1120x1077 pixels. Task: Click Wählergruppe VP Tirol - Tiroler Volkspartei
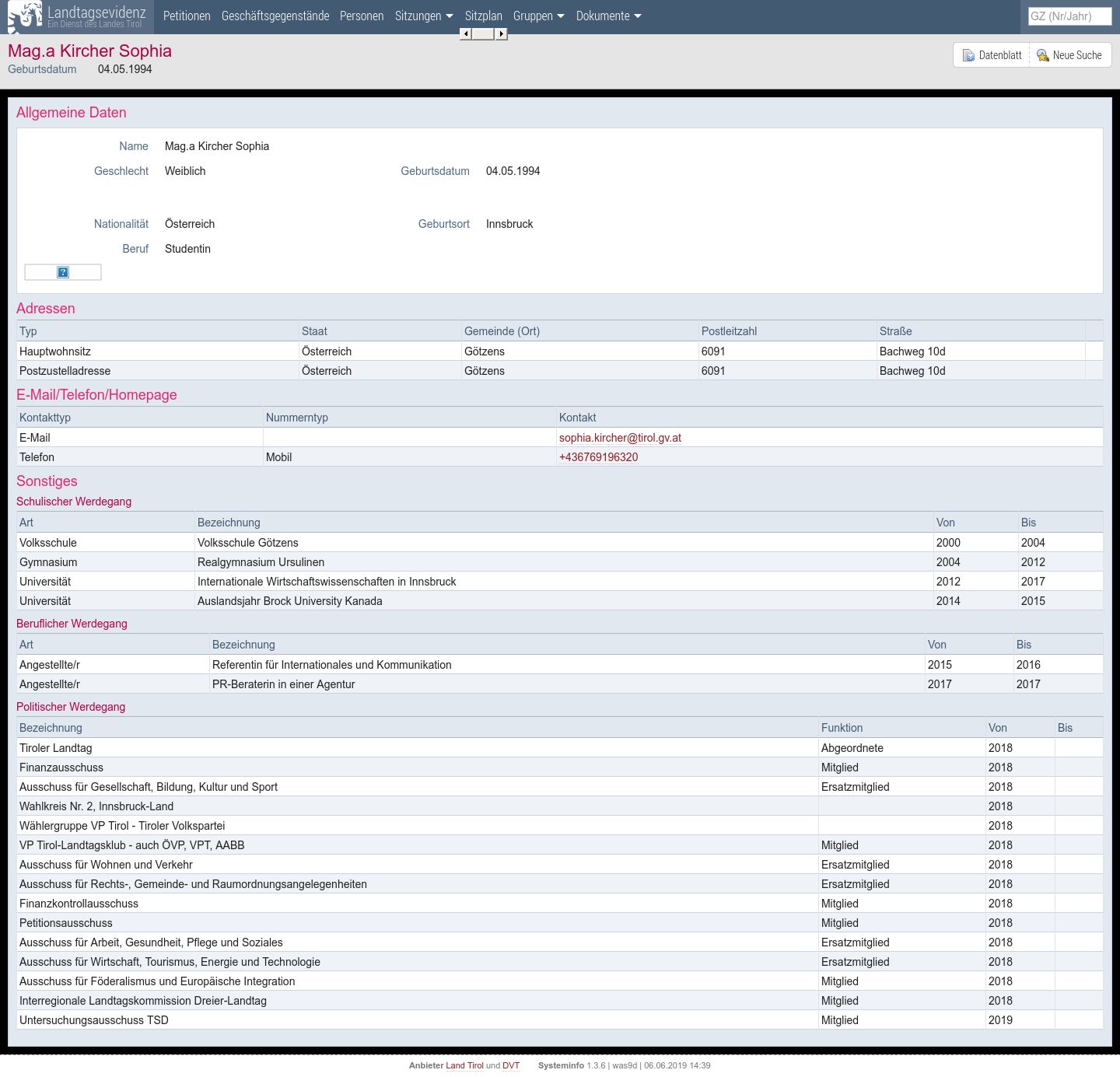[559, 826]
